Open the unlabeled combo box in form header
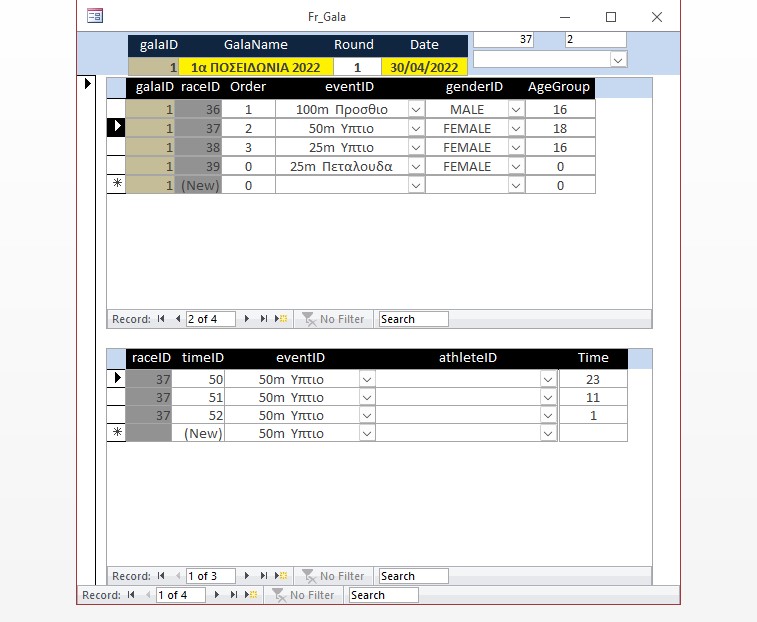The image size is (757, 622). (618, 60)
